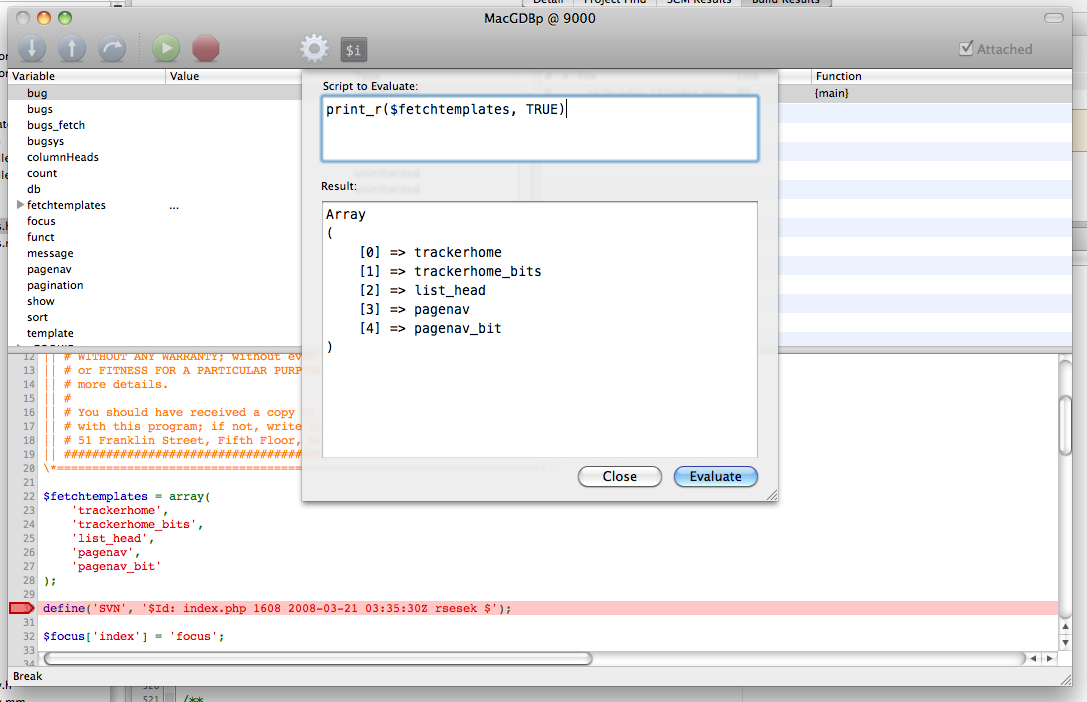
Task: Click the vertical scrollbar up arrow
Action: pyautogui.click(x=1066, y=626)
